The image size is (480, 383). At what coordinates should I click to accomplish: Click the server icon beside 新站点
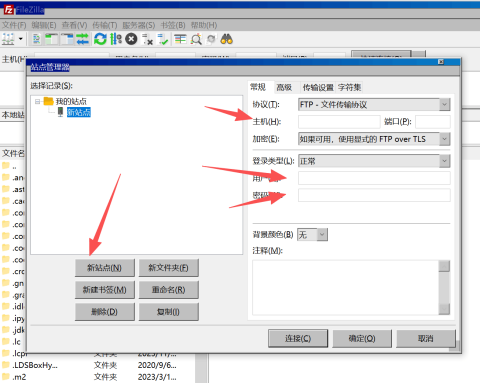tap(60, 112)
